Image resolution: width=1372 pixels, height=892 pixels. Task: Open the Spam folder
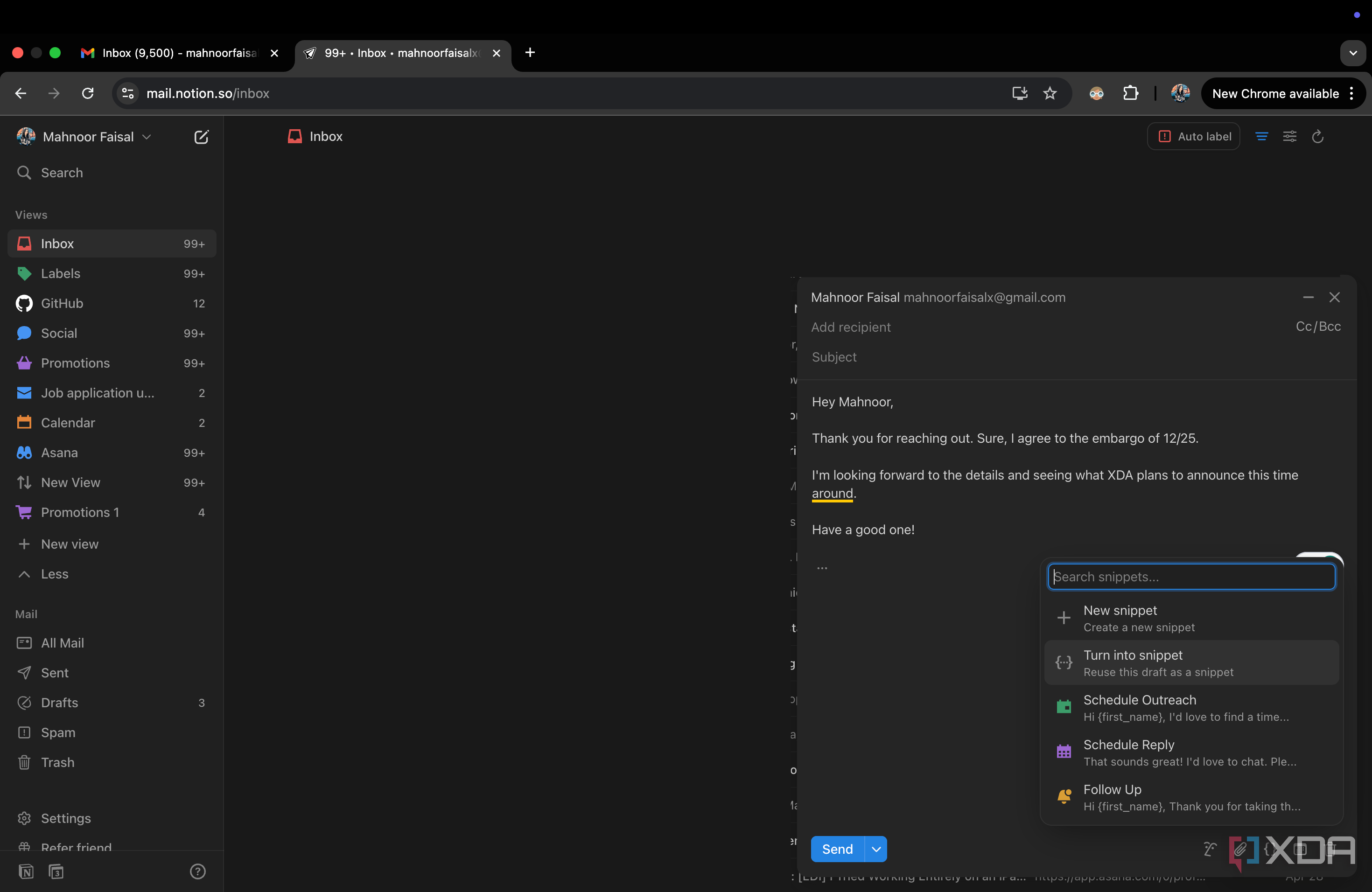pos(112,732)
